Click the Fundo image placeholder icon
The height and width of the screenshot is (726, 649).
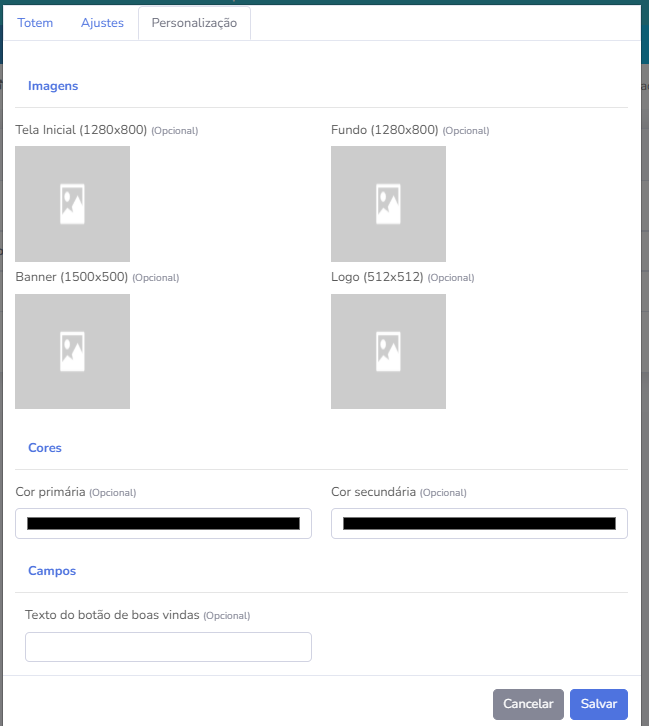pos(388,204)
